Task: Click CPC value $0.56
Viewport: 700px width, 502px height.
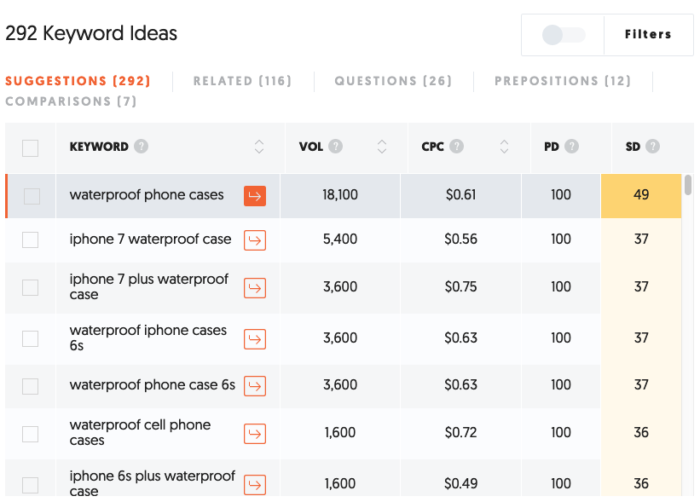Action: point(461,239)
